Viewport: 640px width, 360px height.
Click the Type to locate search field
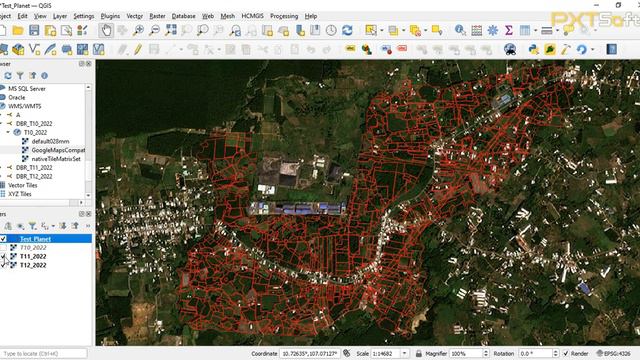tap(44, 353)
